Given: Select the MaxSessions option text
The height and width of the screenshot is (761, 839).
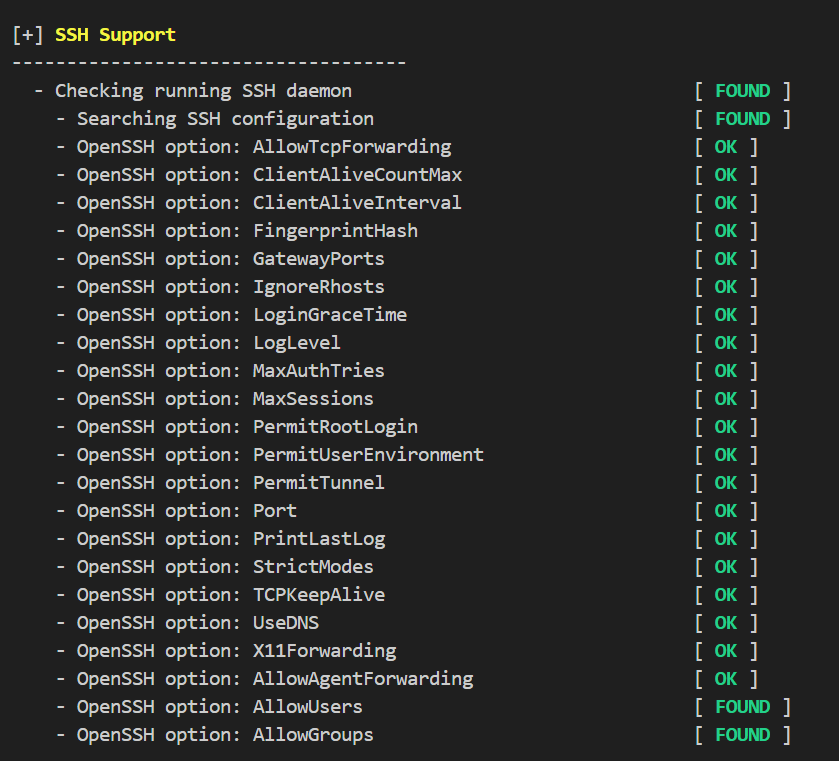Looking at the screenshot, I should (x=313, y=399).
